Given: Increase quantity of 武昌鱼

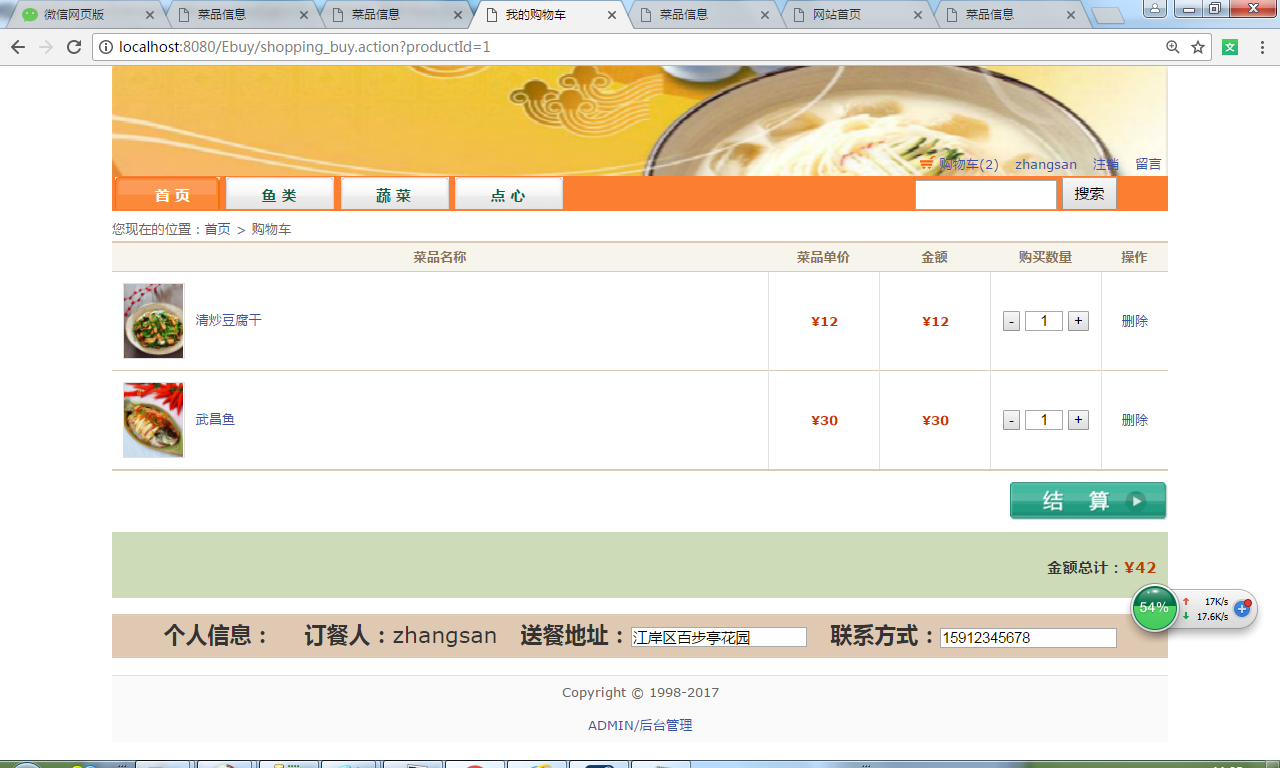Looking at the screenshot, I should (1078, 420).
